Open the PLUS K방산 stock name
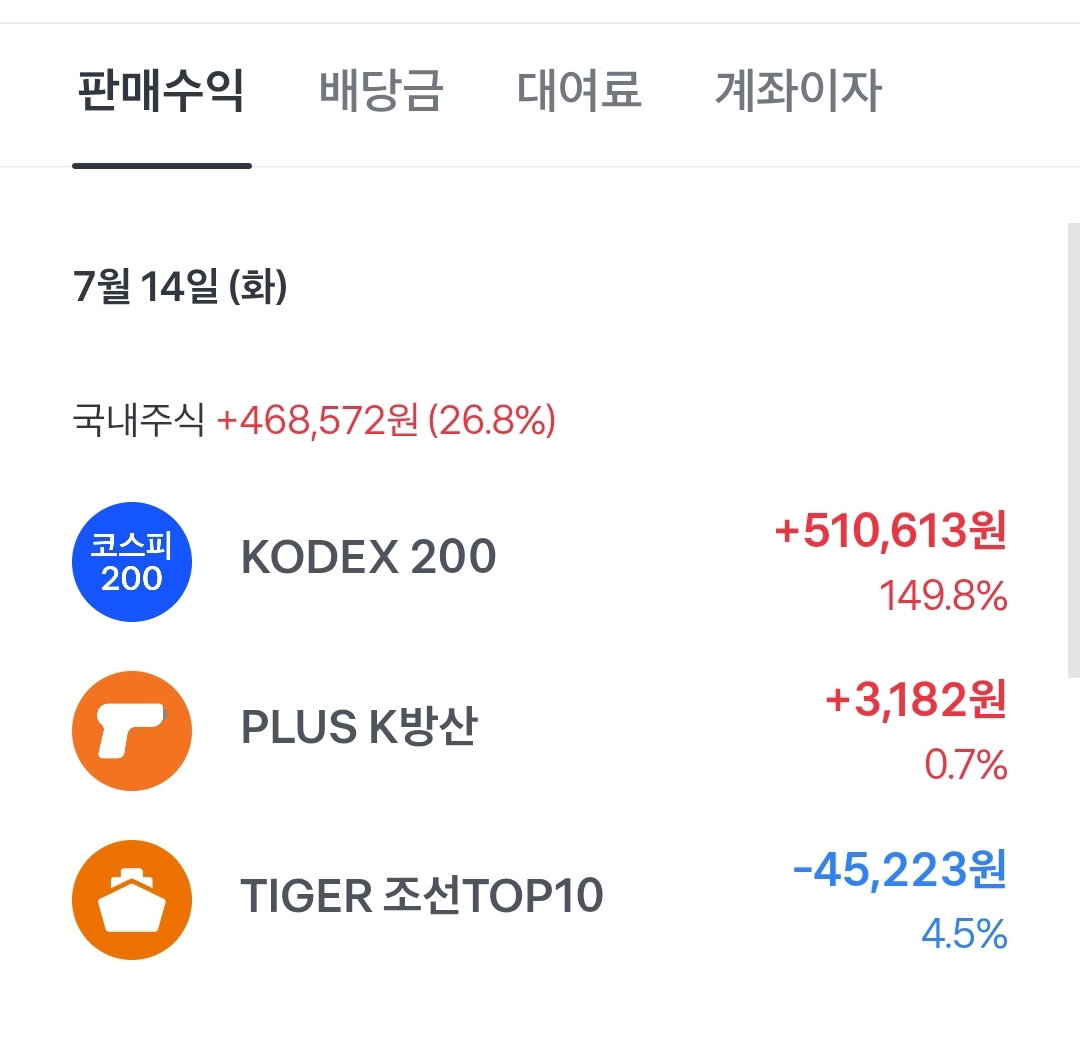 coord(359,726)
